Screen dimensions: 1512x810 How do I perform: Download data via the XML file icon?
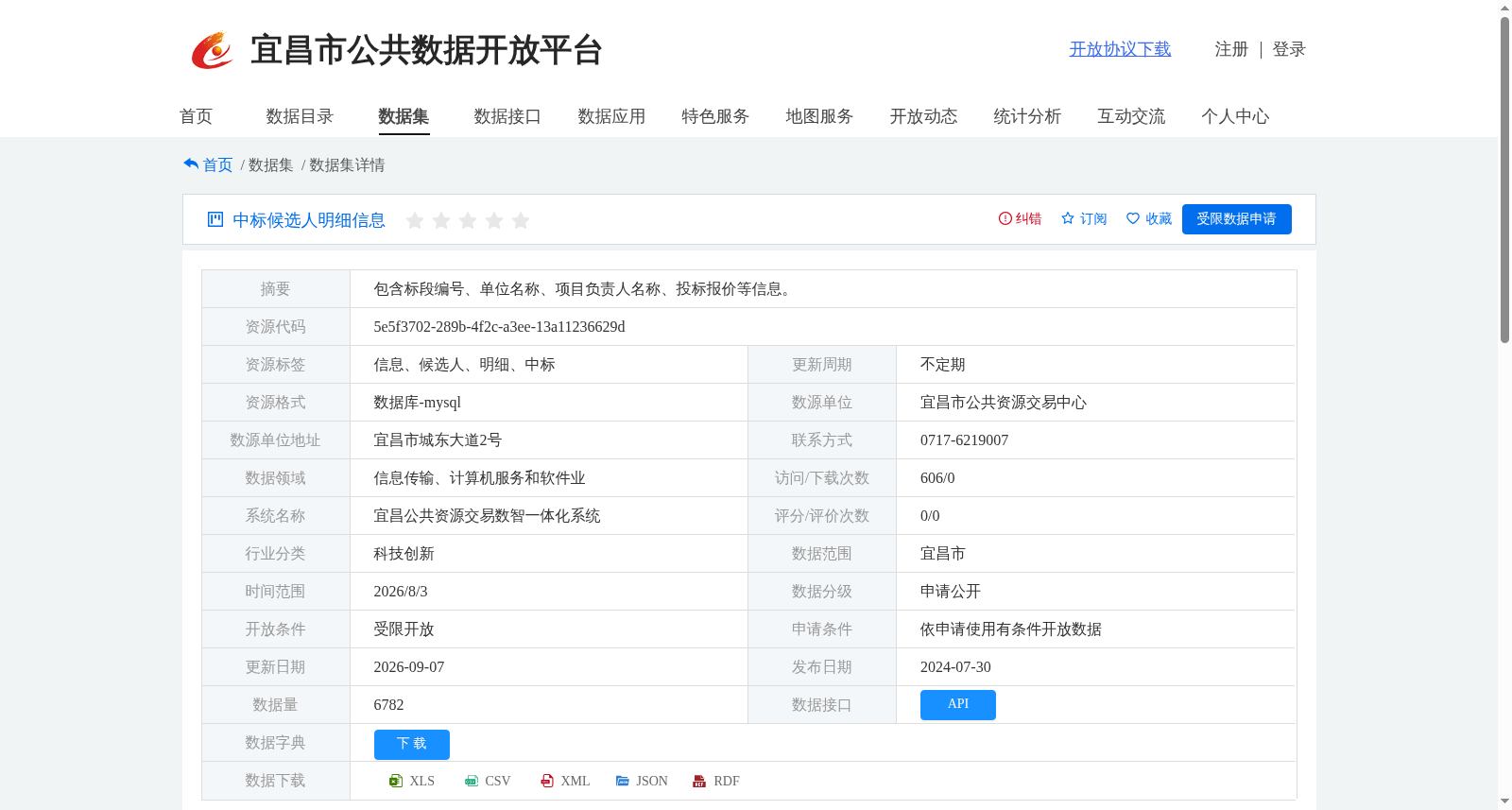pos(547,781)
